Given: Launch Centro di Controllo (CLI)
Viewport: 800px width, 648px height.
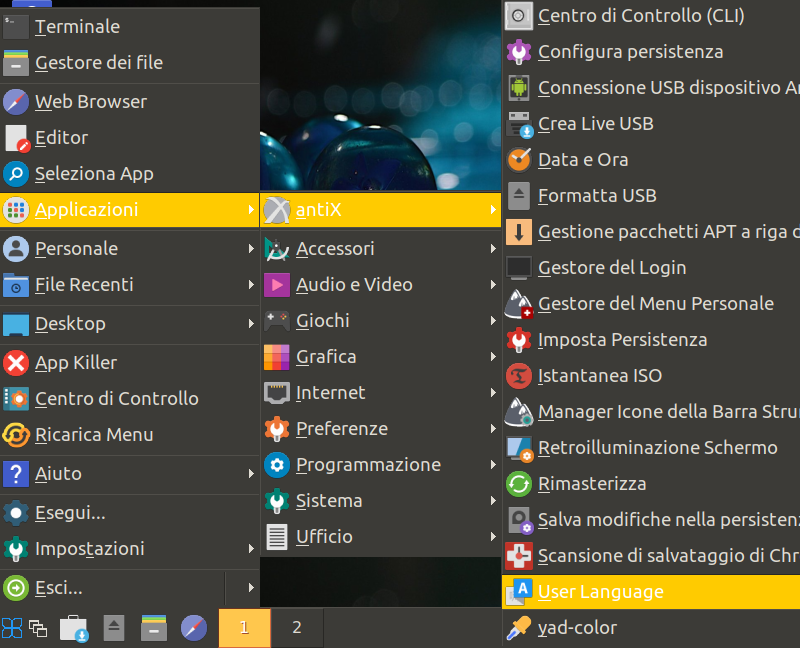Looking at the screenshot, I should click(651, 16).
